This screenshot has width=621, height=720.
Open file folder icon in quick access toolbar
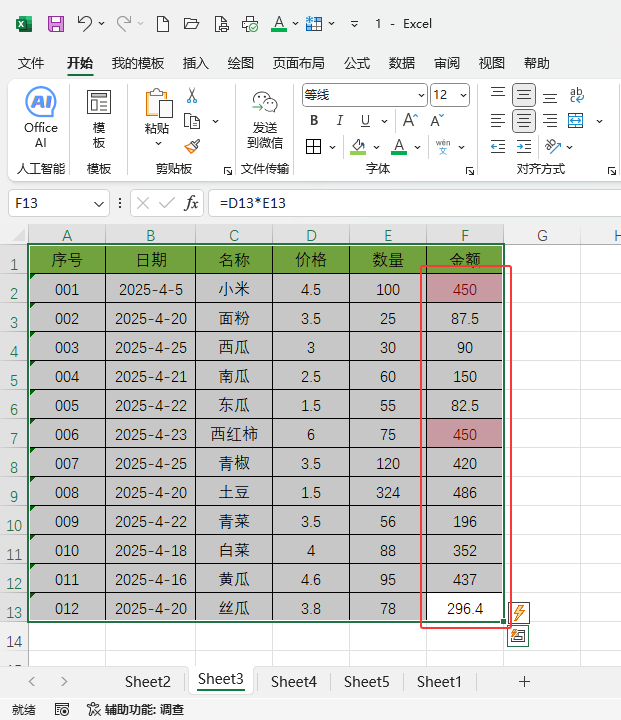pyautogui.click(x=191, y=23)
